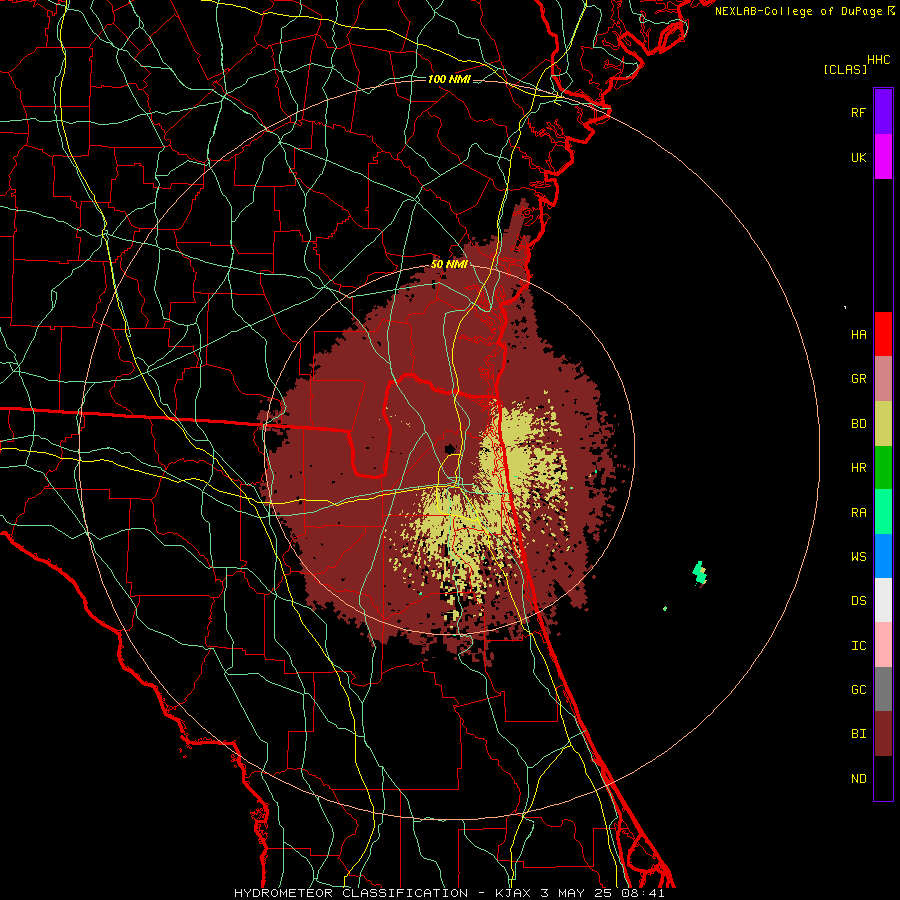
Task: Click the 'RA' legend label
Action: click(858, 513)
